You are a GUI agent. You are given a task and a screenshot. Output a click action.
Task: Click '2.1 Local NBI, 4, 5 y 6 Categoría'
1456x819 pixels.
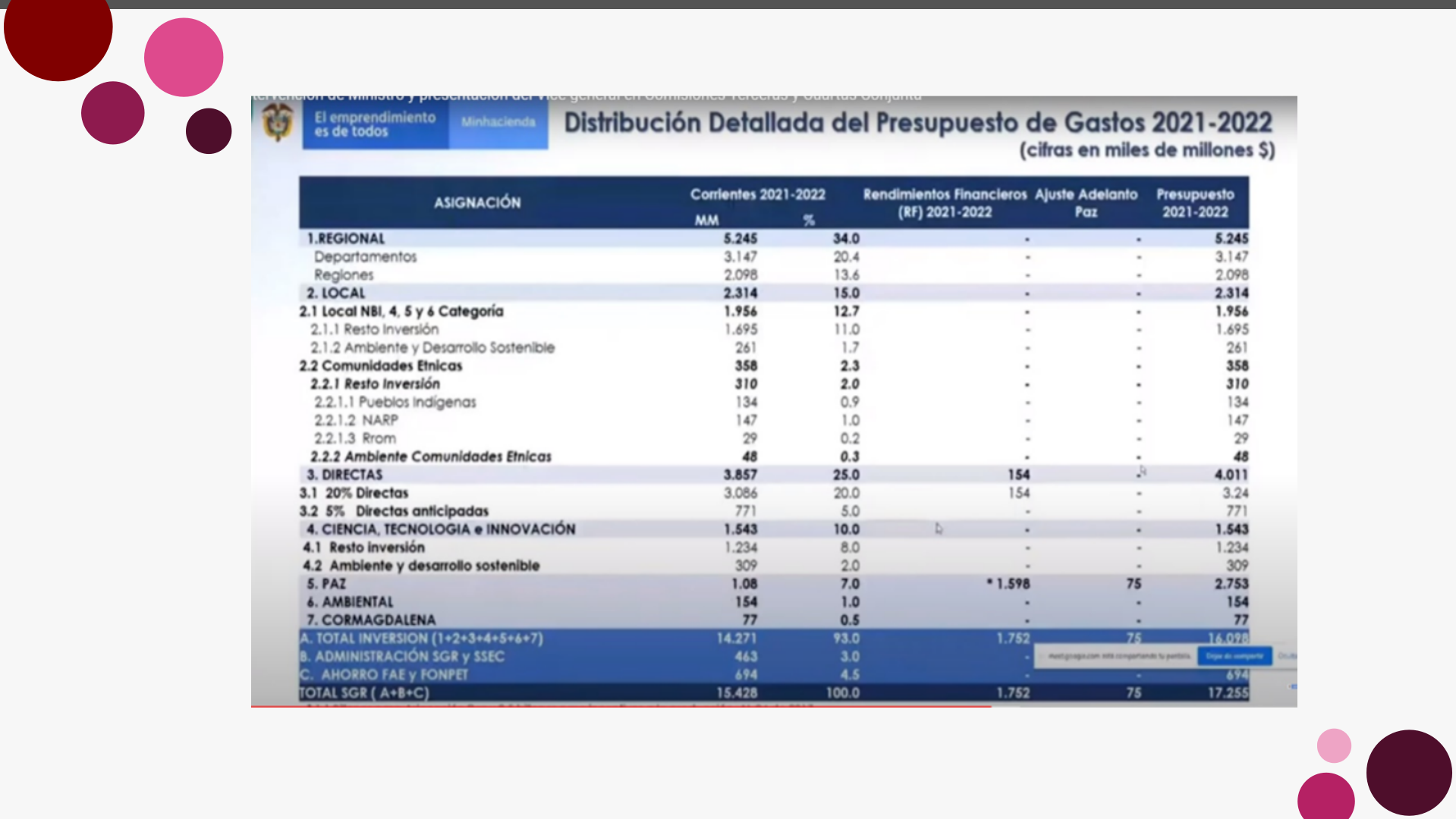(x=401, y=311)
